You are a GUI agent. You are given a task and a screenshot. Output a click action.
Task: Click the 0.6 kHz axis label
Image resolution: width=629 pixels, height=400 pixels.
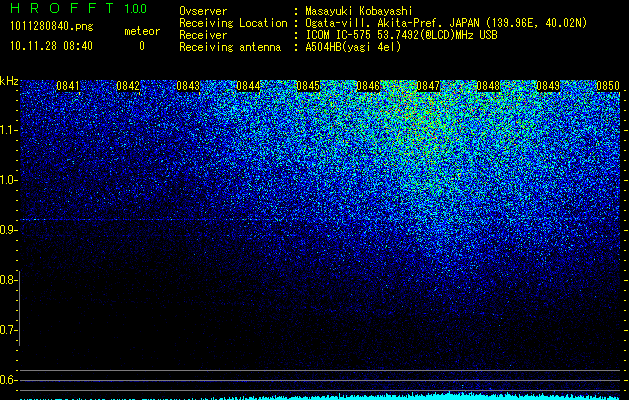[x=8, y=380]
